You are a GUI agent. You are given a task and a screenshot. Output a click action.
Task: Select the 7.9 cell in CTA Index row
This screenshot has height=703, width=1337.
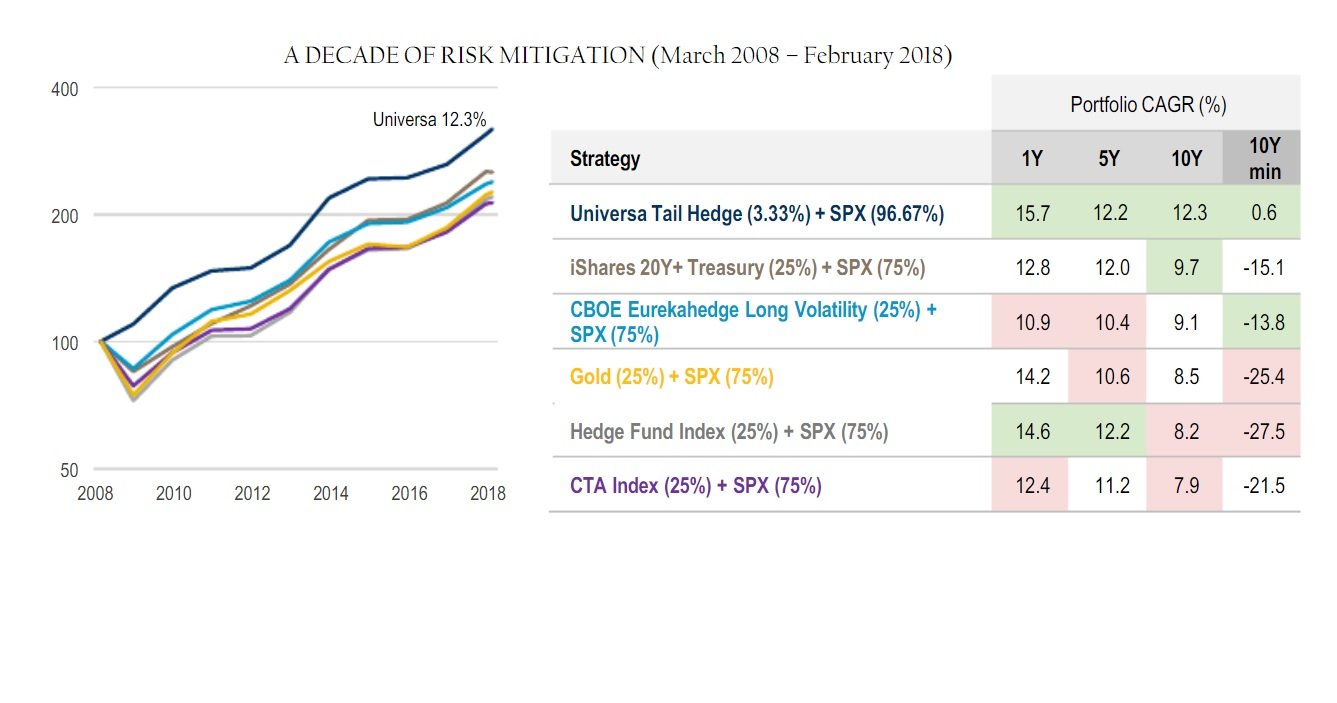pos(1185,486)
